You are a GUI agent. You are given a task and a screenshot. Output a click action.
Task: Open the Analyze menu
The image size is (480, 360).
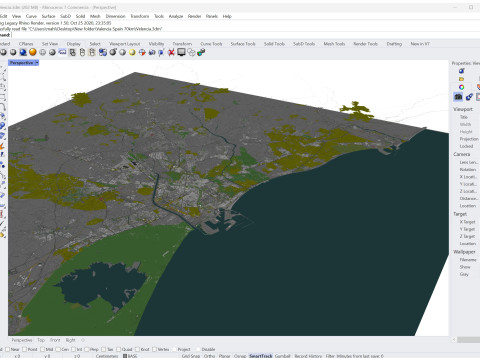[x=176, y=16]
